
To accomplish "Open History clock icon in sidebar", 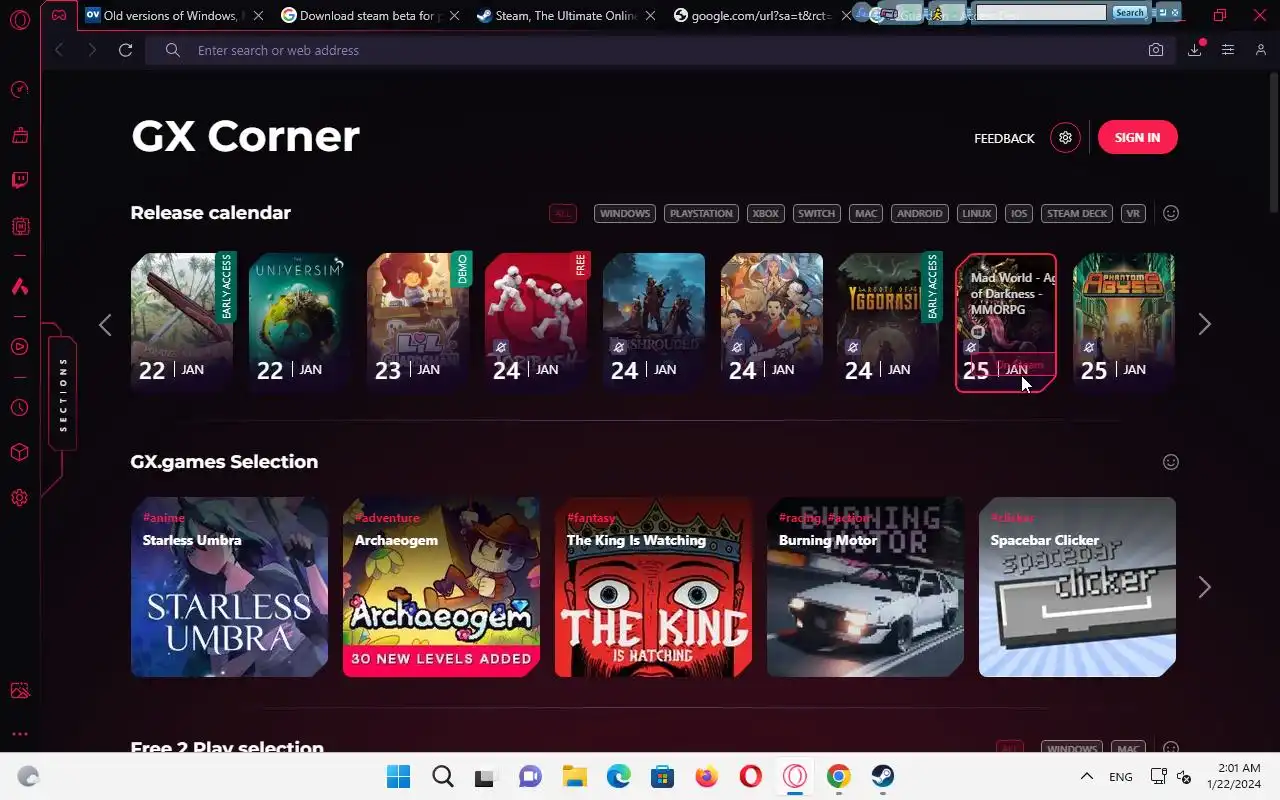I will click(x=19, y=408).
